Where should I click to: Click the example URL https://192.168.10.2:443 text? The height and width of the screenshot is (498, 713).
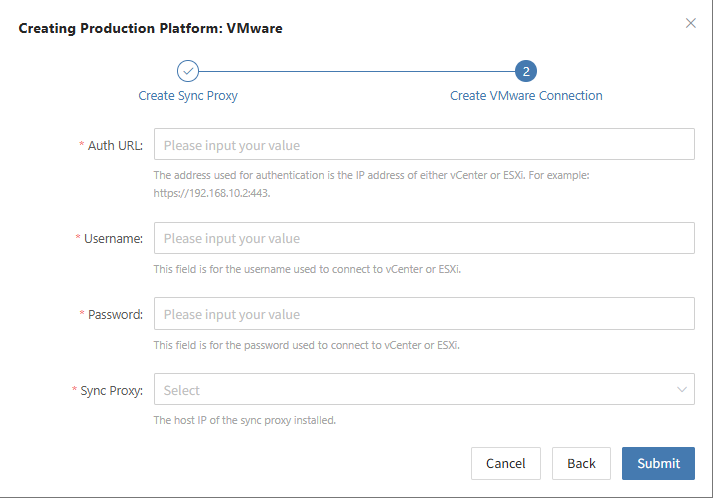tap(211, 193)
